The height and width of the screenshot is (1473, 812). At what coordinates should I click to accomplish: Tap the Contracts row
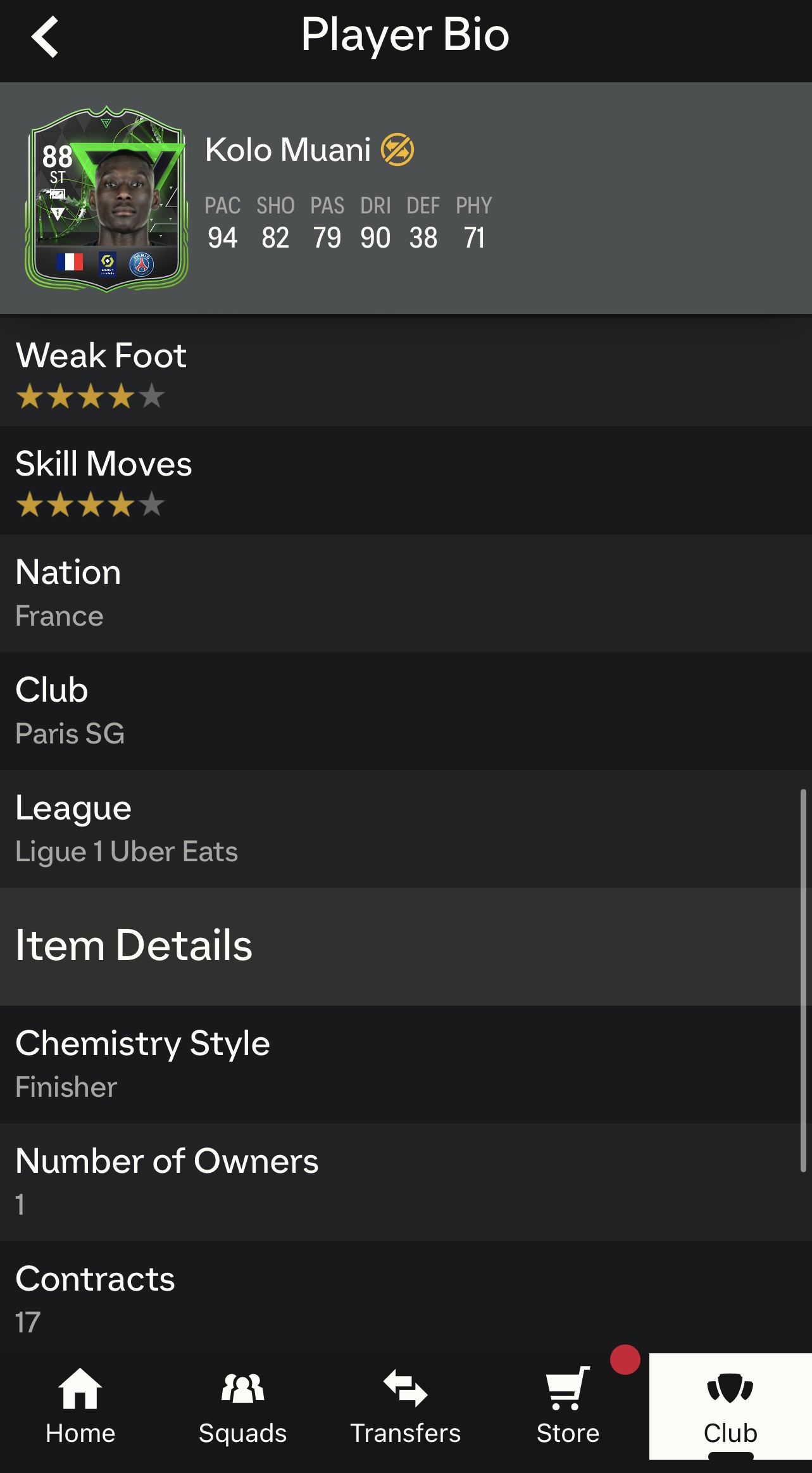(405, 1299)
